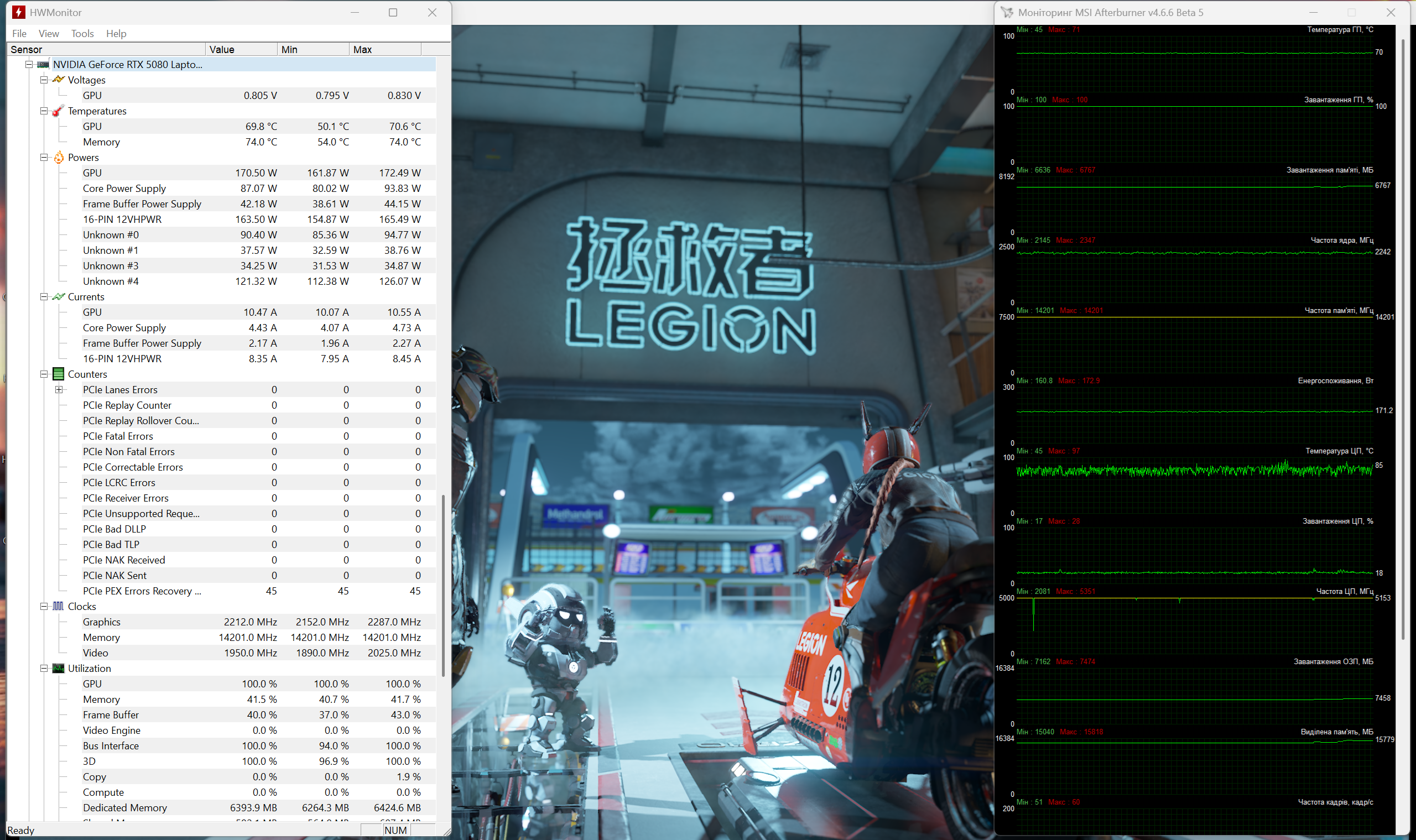Collapse the NVIDIA GeForce RTX 5080 node

point(29,65)
